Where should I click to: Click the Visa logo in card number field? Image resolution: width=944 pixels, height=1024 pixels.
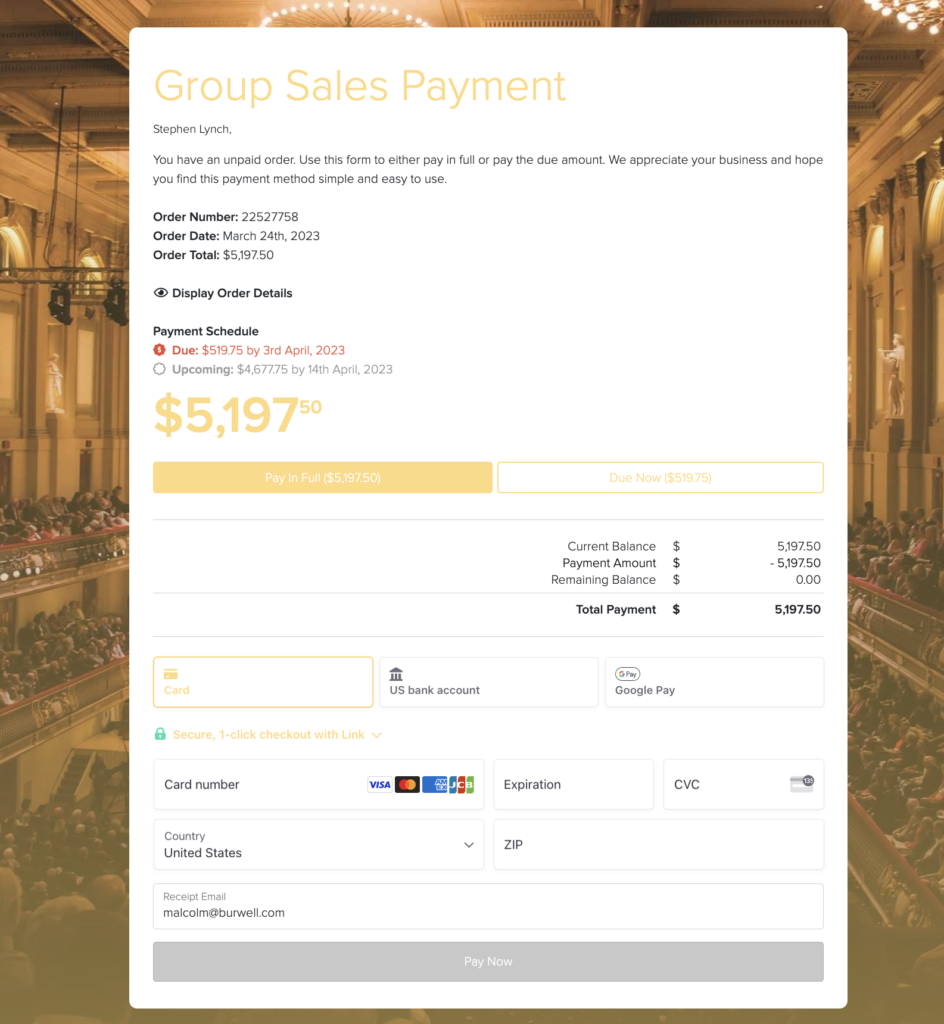click(379, 784)
